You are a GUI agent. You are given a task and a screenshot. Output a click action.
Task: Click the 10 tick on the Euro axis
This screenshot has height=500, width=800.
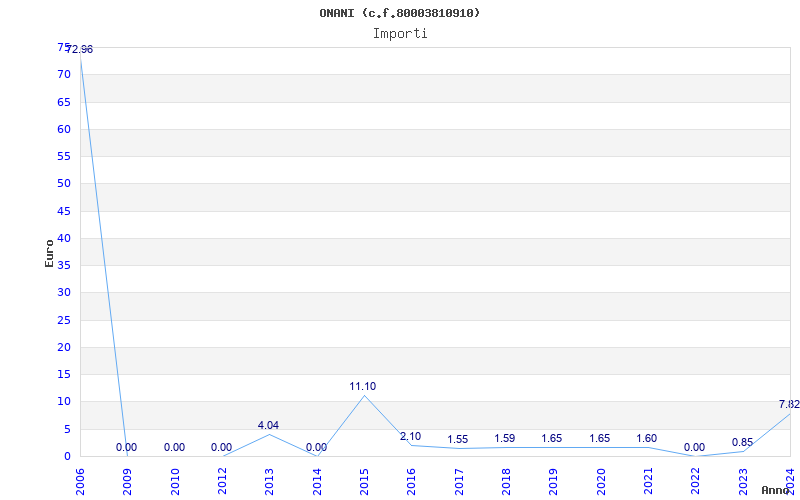point(64,402)
